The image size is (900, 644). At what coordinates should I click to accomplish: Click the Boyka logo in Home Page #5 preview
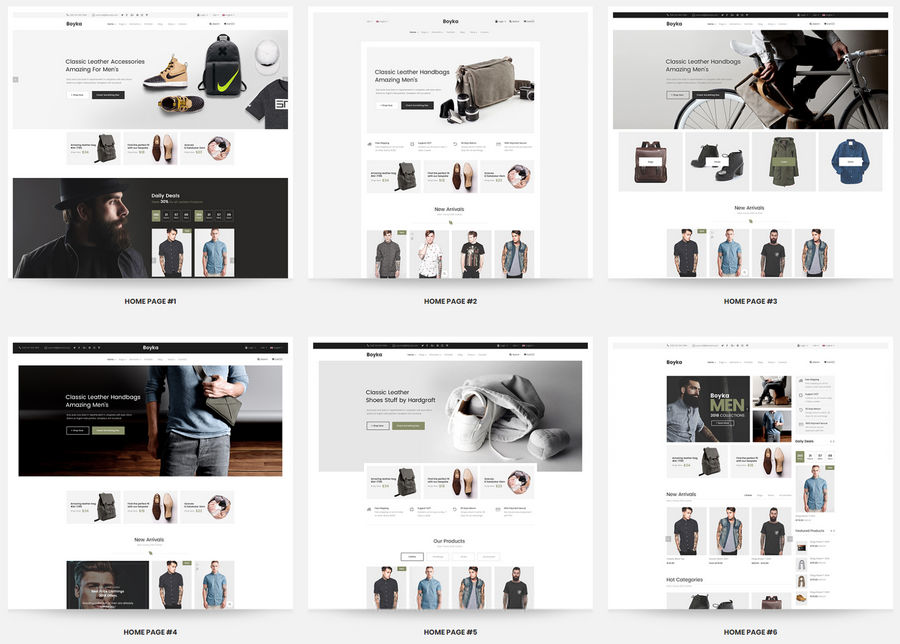[374, 355]
